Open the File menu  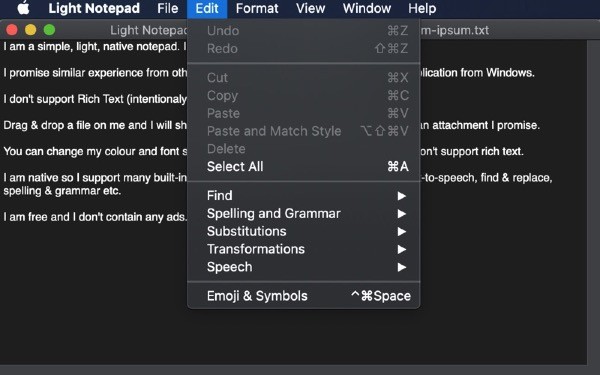tap(168, 8)
